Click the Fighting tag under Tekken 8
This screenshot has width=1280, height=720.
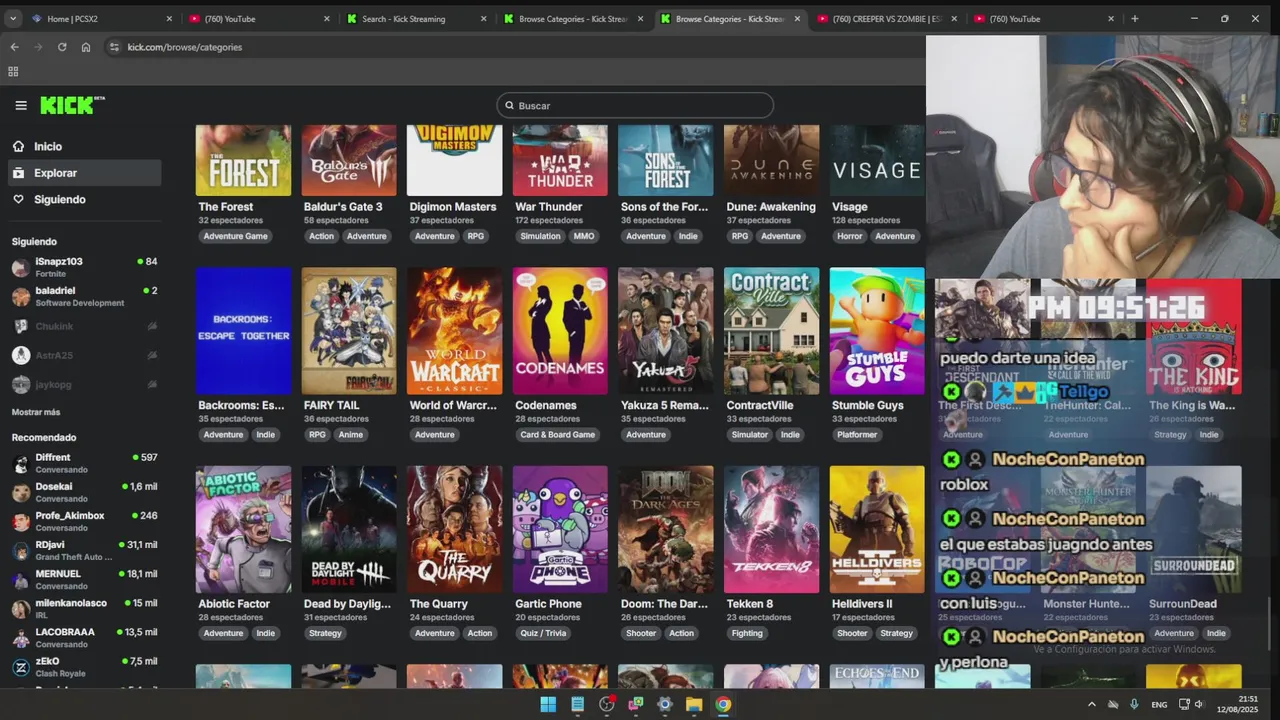point(747,633)
